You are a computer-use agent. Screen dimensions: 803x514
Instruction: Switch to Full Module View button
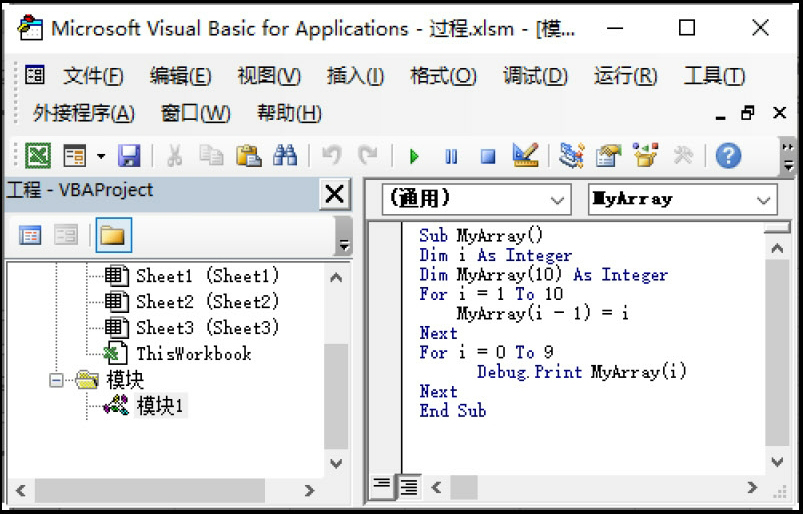coord(409,487)
